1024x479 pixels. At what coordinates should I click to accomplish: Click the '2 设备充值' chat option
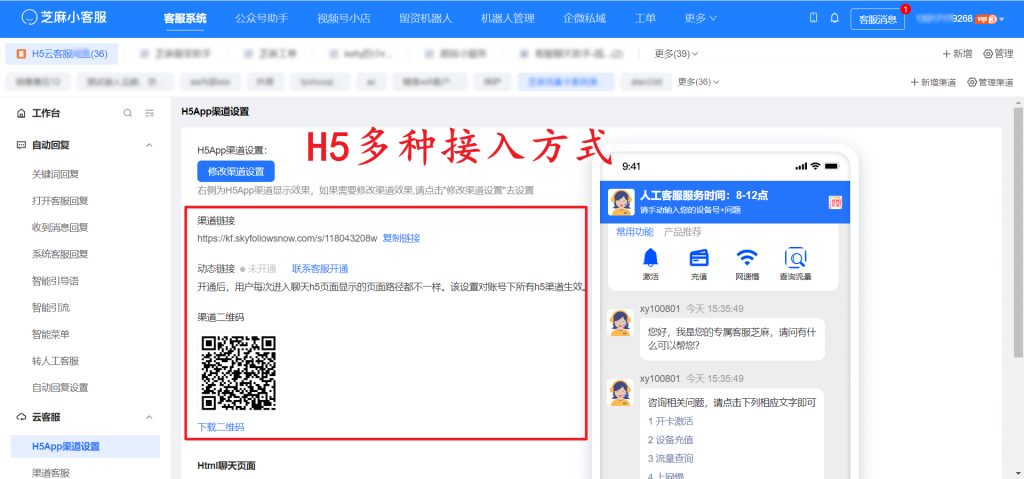click(671, 440)
